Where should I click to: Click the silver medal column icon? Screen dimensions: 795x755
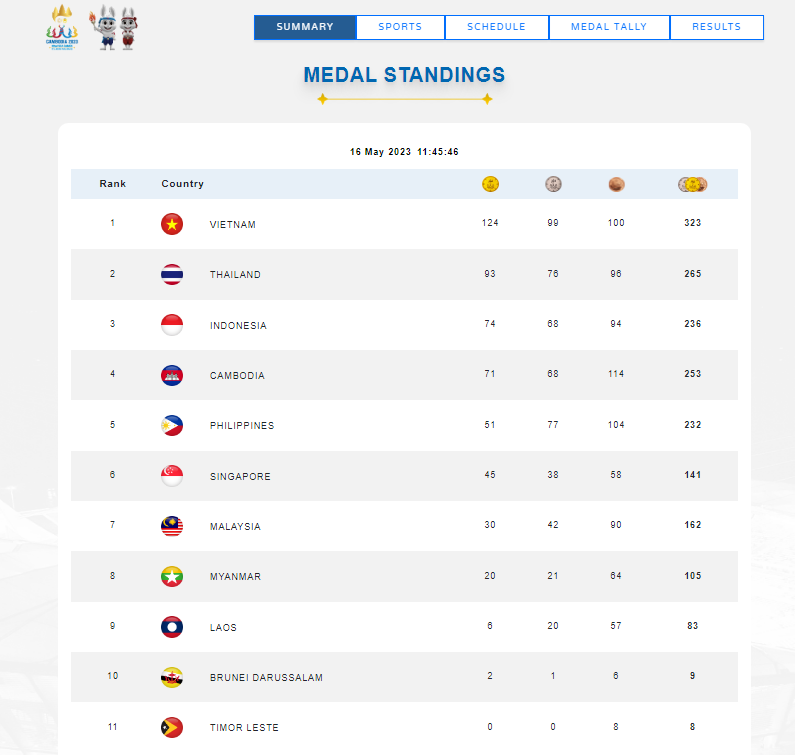[x=553, y=184]
